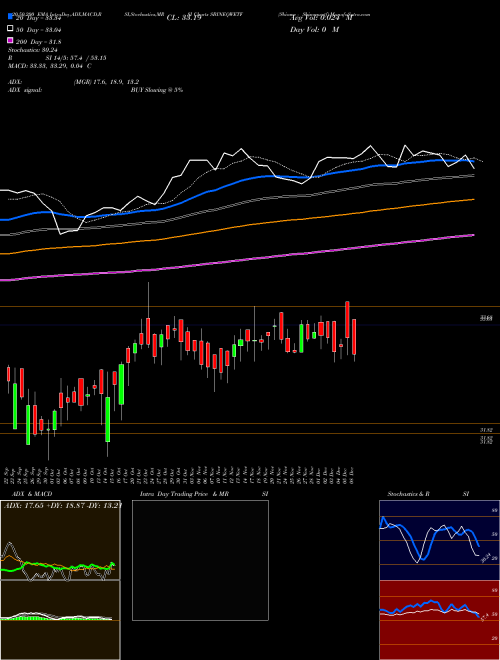
Task: Click the 'Stochastics: 39.24' reading
Action: (32, 50)
